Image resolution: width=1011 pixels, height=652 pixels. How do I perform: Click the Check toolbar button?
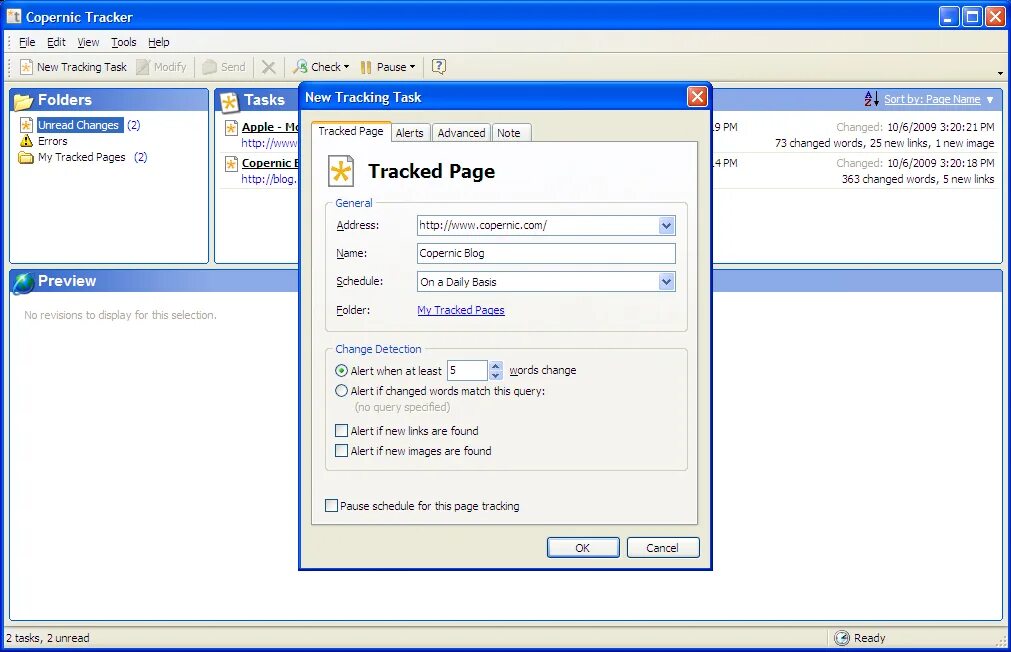[316, 67]
